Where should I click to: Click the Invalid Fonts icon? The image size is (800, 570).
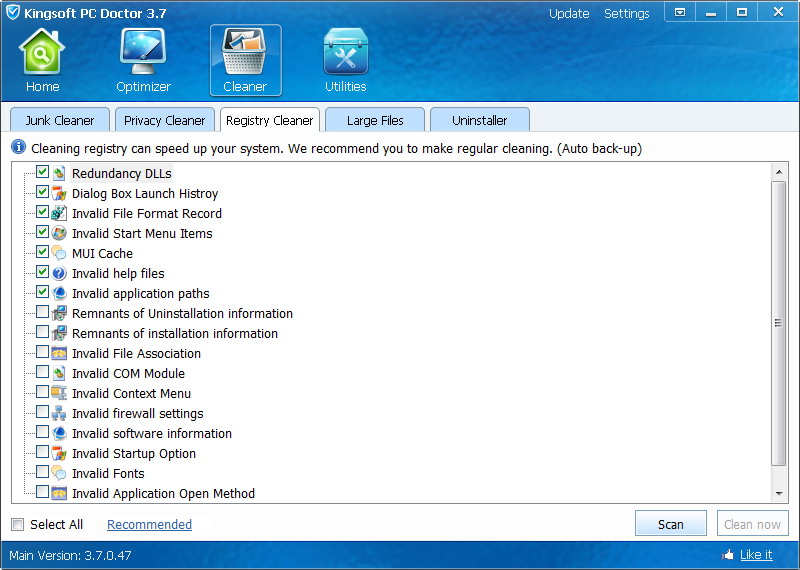coord(59,473)
